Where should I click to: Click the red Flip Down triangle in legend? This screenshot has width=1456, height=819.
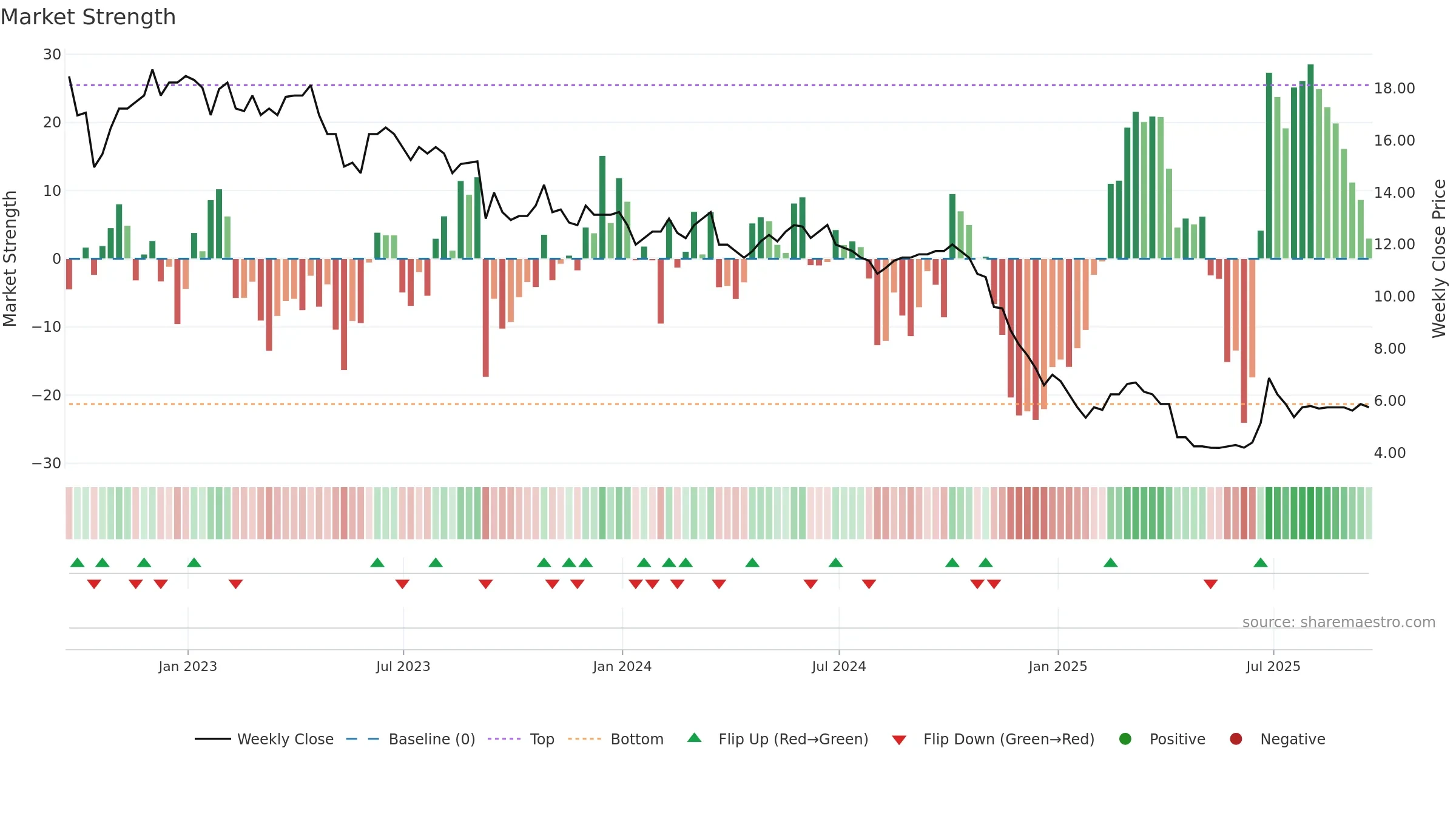(x=899, y=740)
